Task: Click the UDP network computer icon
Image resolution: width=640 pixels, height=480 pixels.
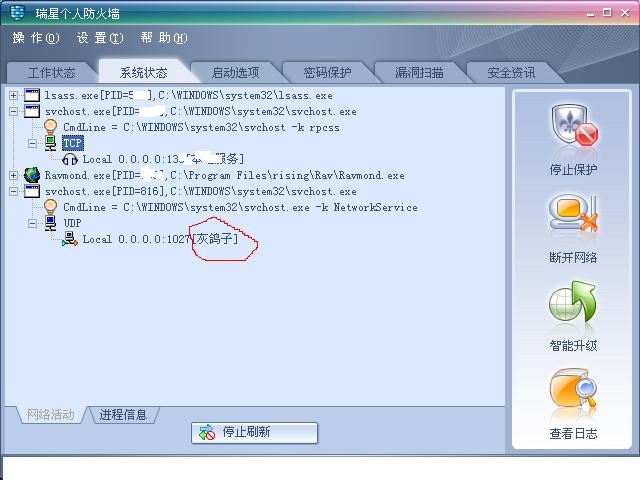Action: 50,223
